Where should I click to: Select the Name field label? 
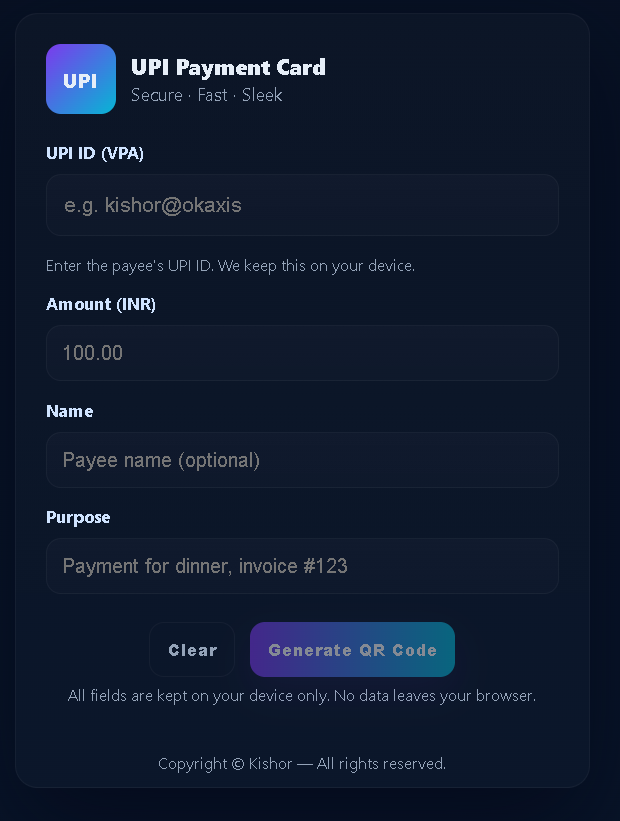[x=70, y=411]
